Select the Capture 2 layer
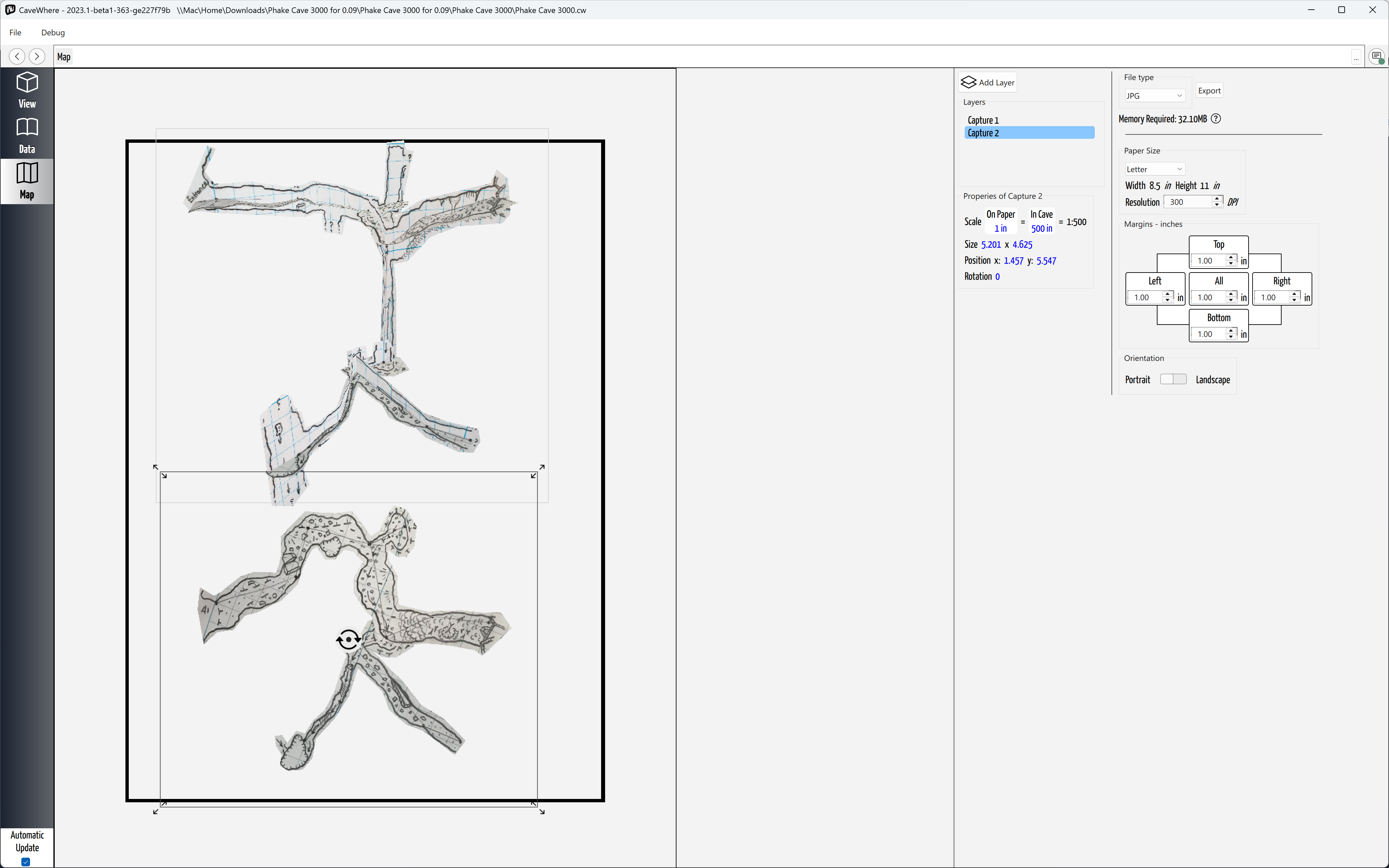Screen dimensions: 1389x868 pyautogui.click(x=1029, y=133)
